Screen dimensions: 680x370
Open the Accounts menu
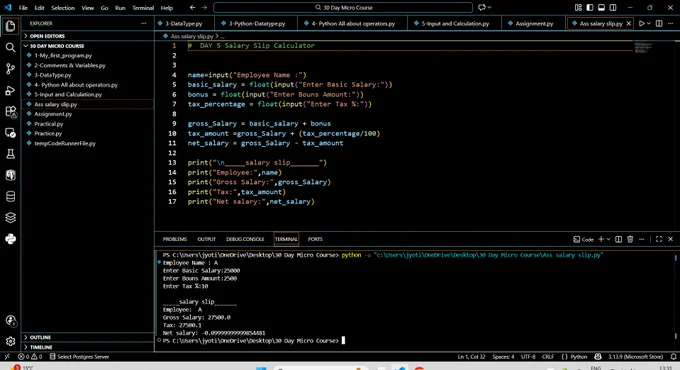(10, 321)
